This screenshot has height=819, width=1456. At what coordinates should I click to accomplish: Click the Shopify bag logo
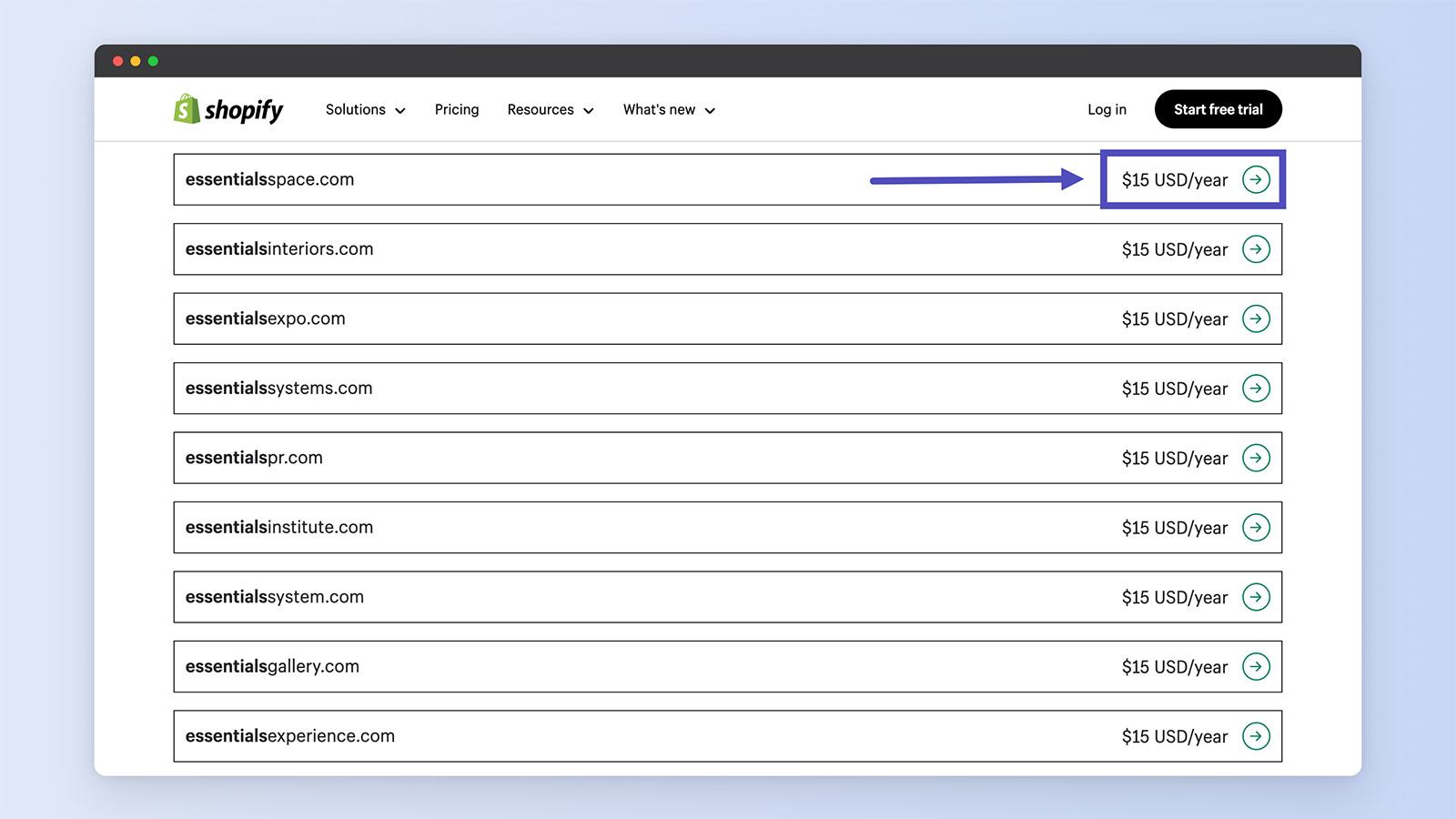point(185,109)
